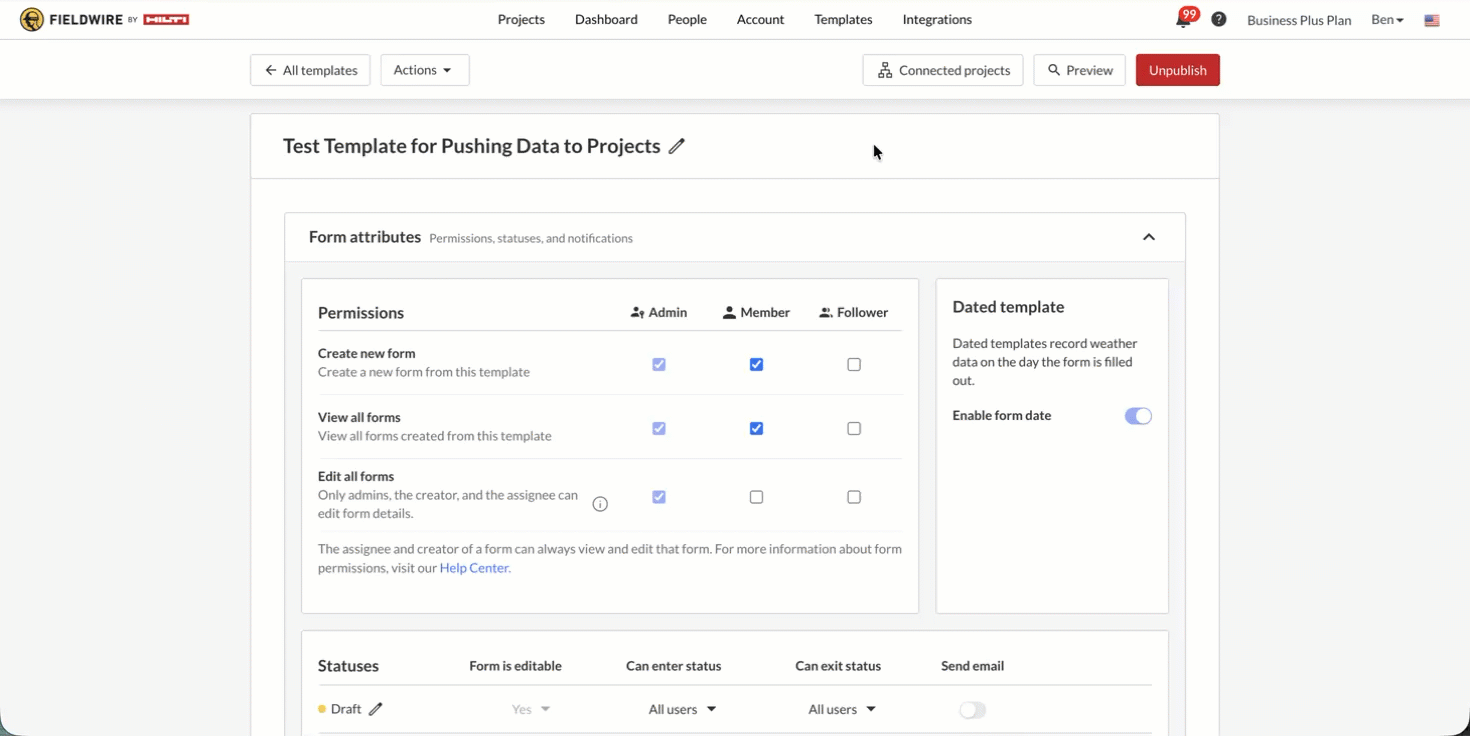Click the US flag language icon

(x=1432, y=20)
